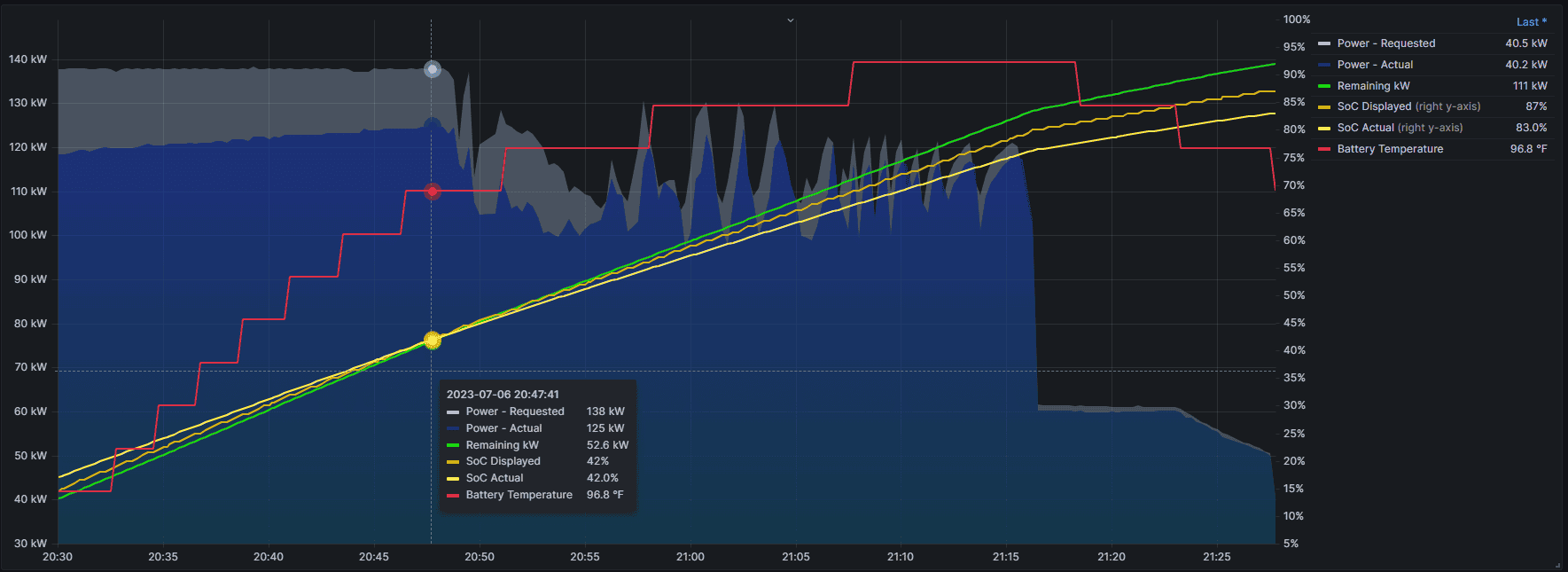This screenshot has height=572, width=1568.
Task: Toggle the Power - Requested series visibility
Action: [1385, 43]
